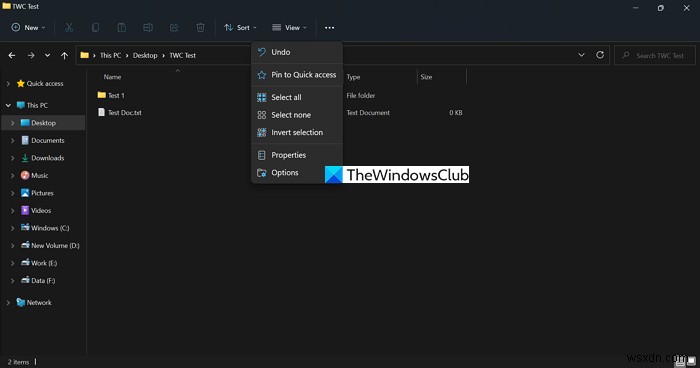This screenshot has height=368, width=700.
Task: Go forward with the right arrow
Action: tap(31, 55)
